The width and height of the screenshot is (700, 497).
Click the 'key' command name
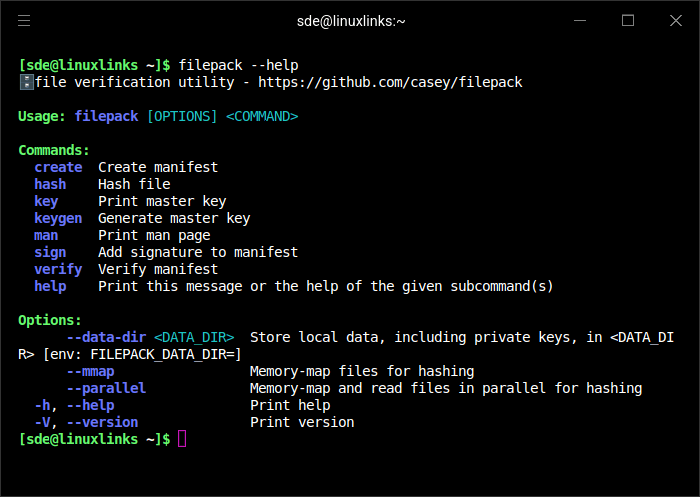pyautogui.click(x=46, y=201)
